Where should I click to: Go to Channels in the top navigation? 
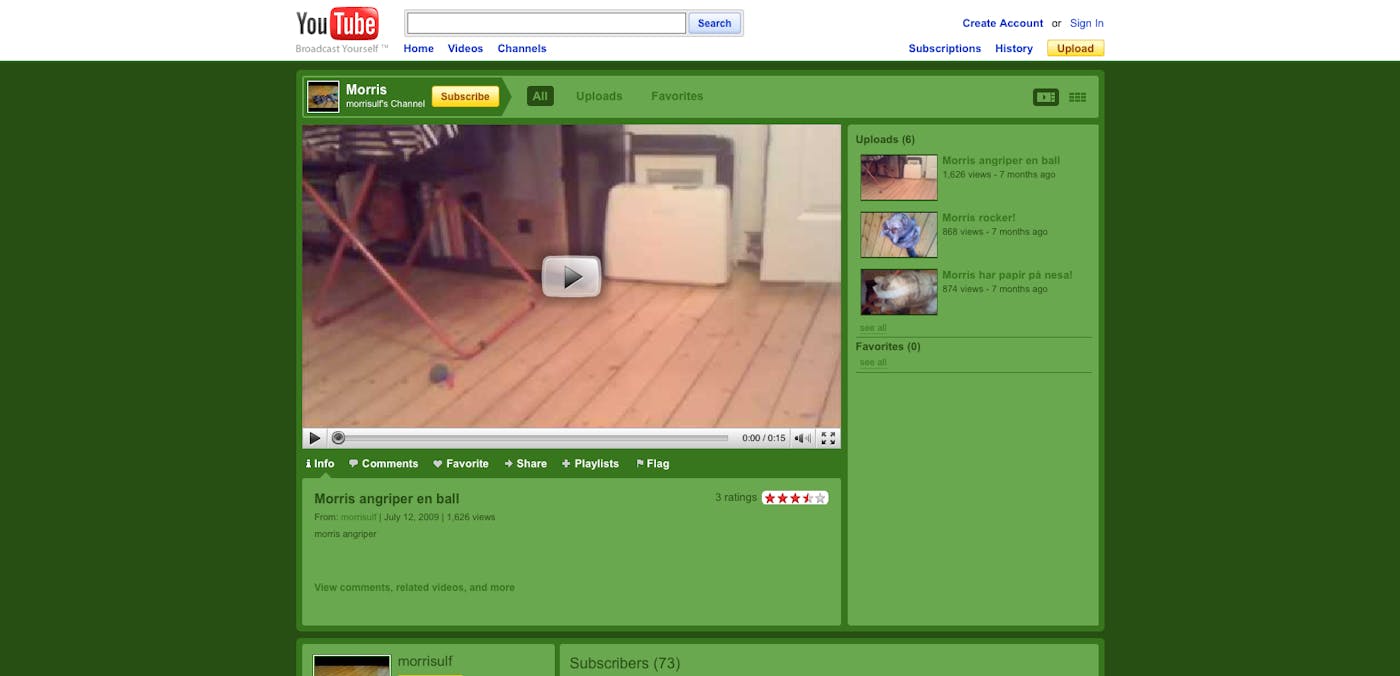522,48
